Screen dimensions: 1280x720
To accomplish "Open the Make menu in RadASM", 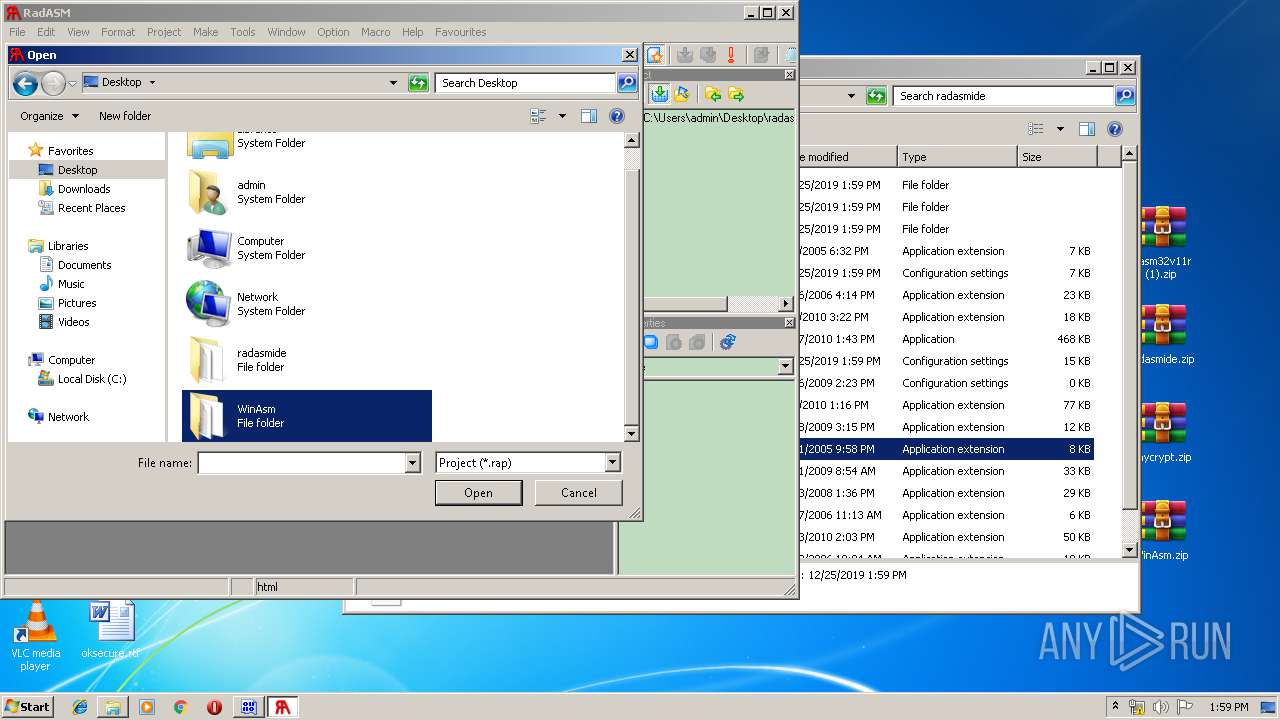I will pyautogui.click(x=206, y=32).
